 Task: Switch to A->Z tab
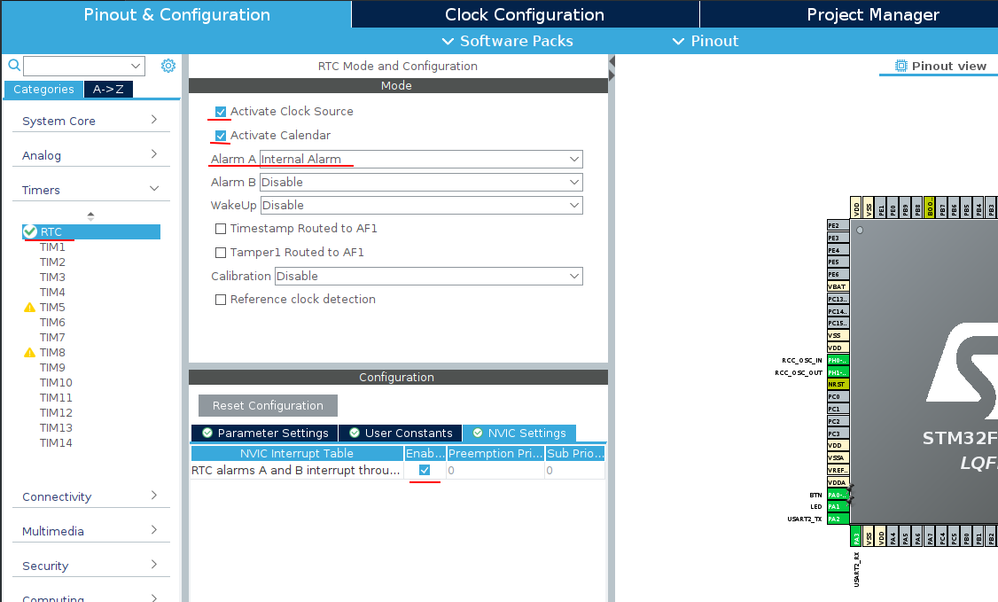tap(108, 89)
